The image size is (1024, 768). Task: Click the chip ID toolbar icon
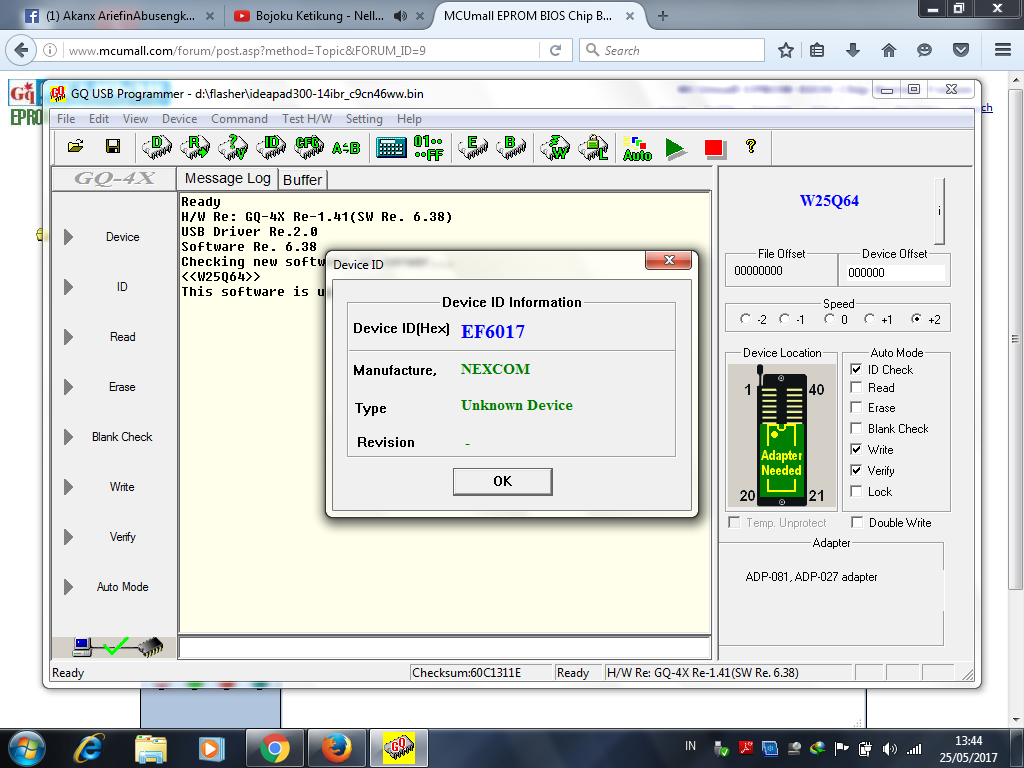[270, 147]
